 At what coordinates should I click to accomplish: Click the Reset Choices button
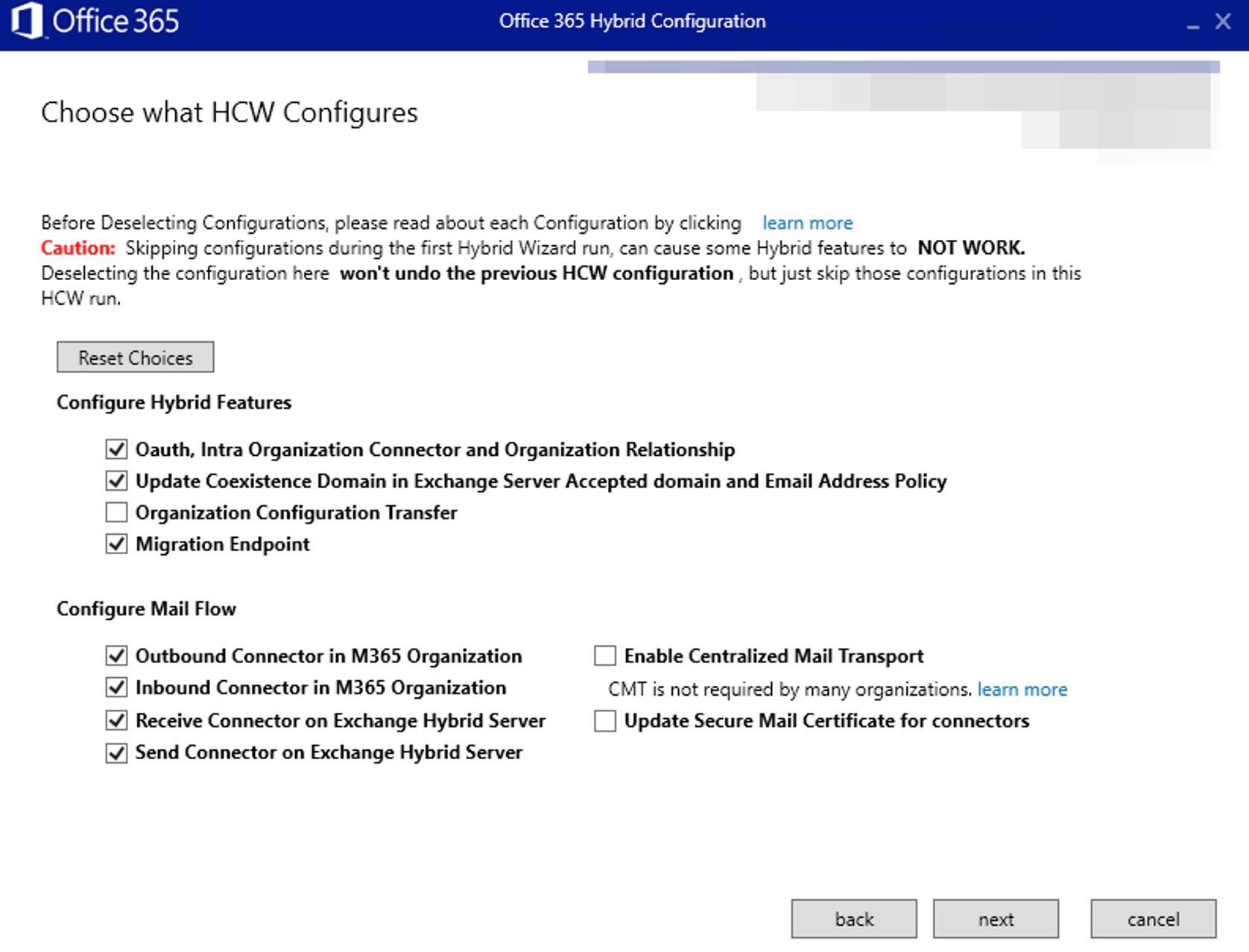(135, 357)
